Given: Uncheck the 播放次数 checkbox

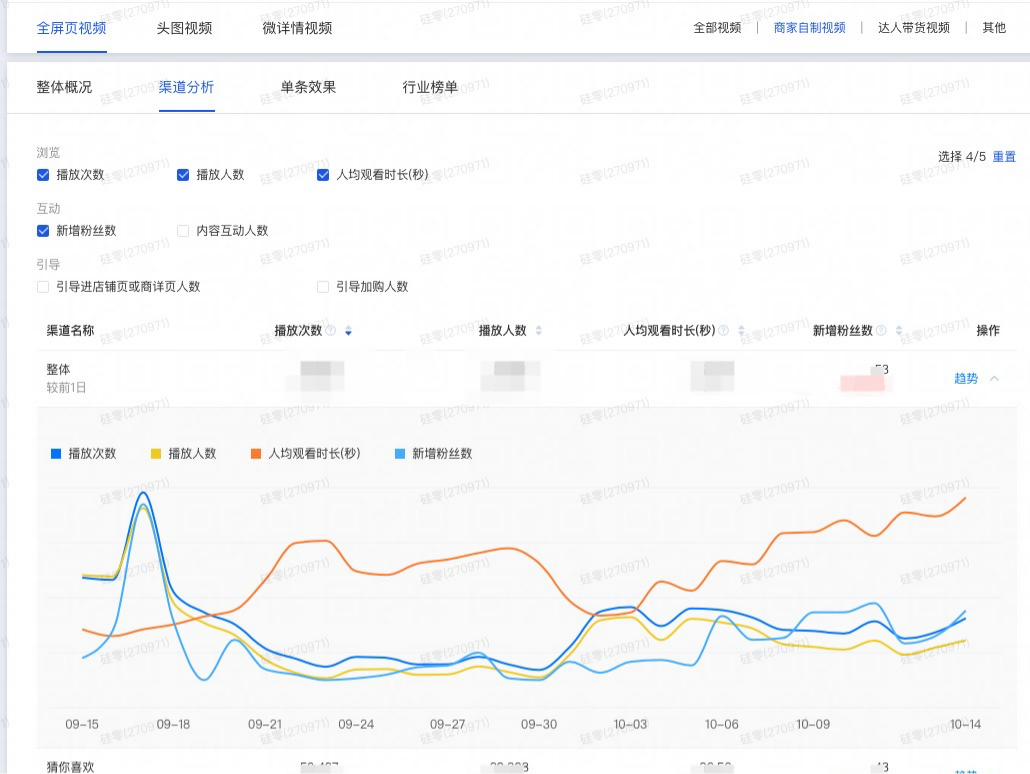Looking at the screenshot, I should click(43, 175).
